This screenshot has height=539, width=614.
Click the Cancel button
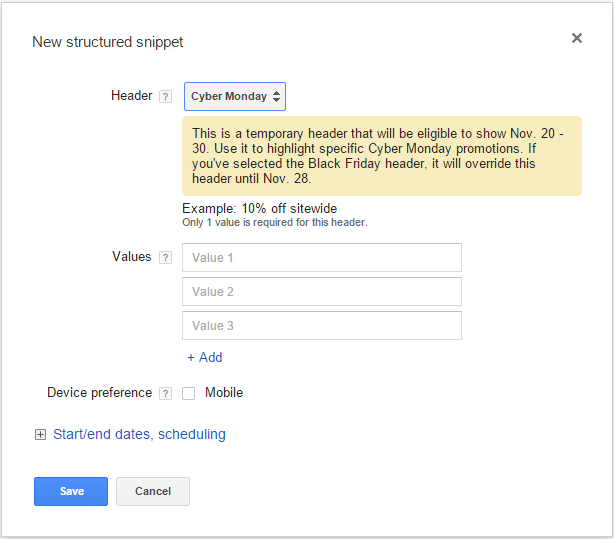point(153,491)
